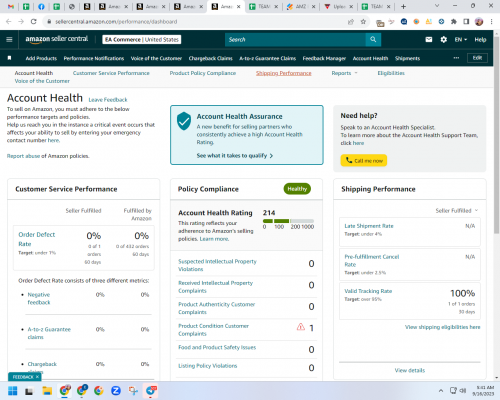Expand the Reports dropdown menu

[344, 73]
